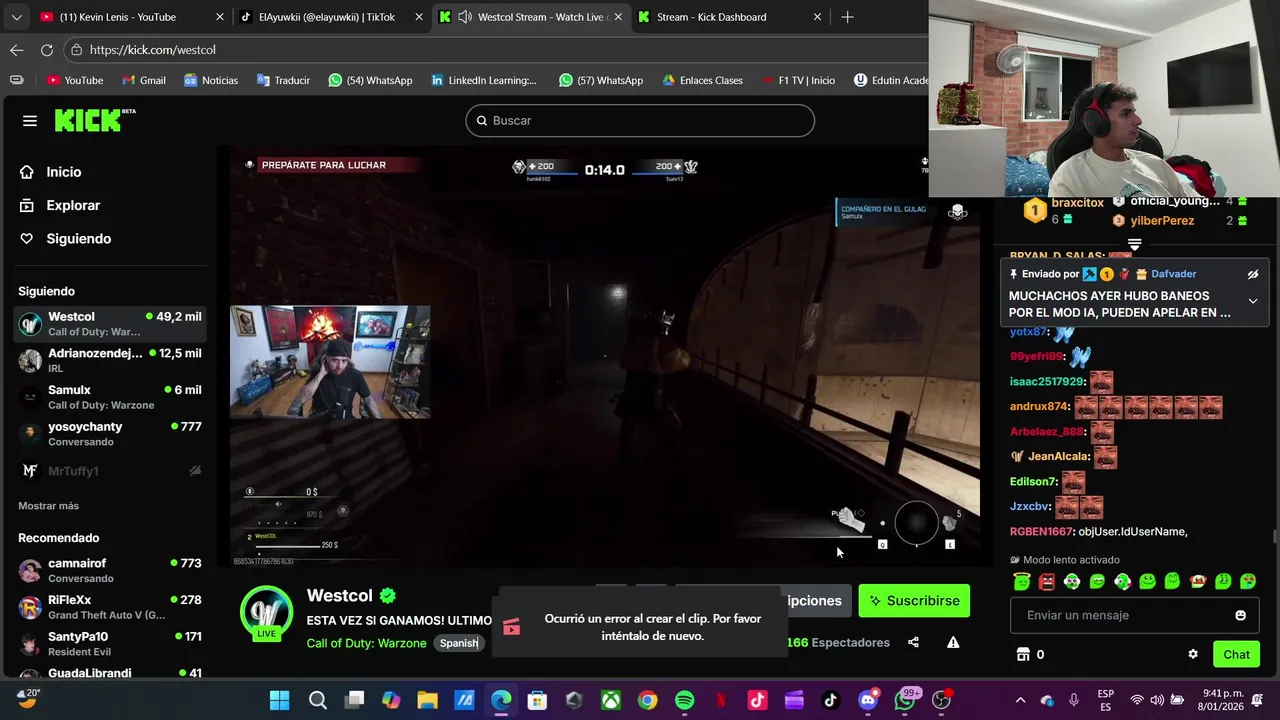Insert the first green emote from the quick emote row

coord(1021,581)
